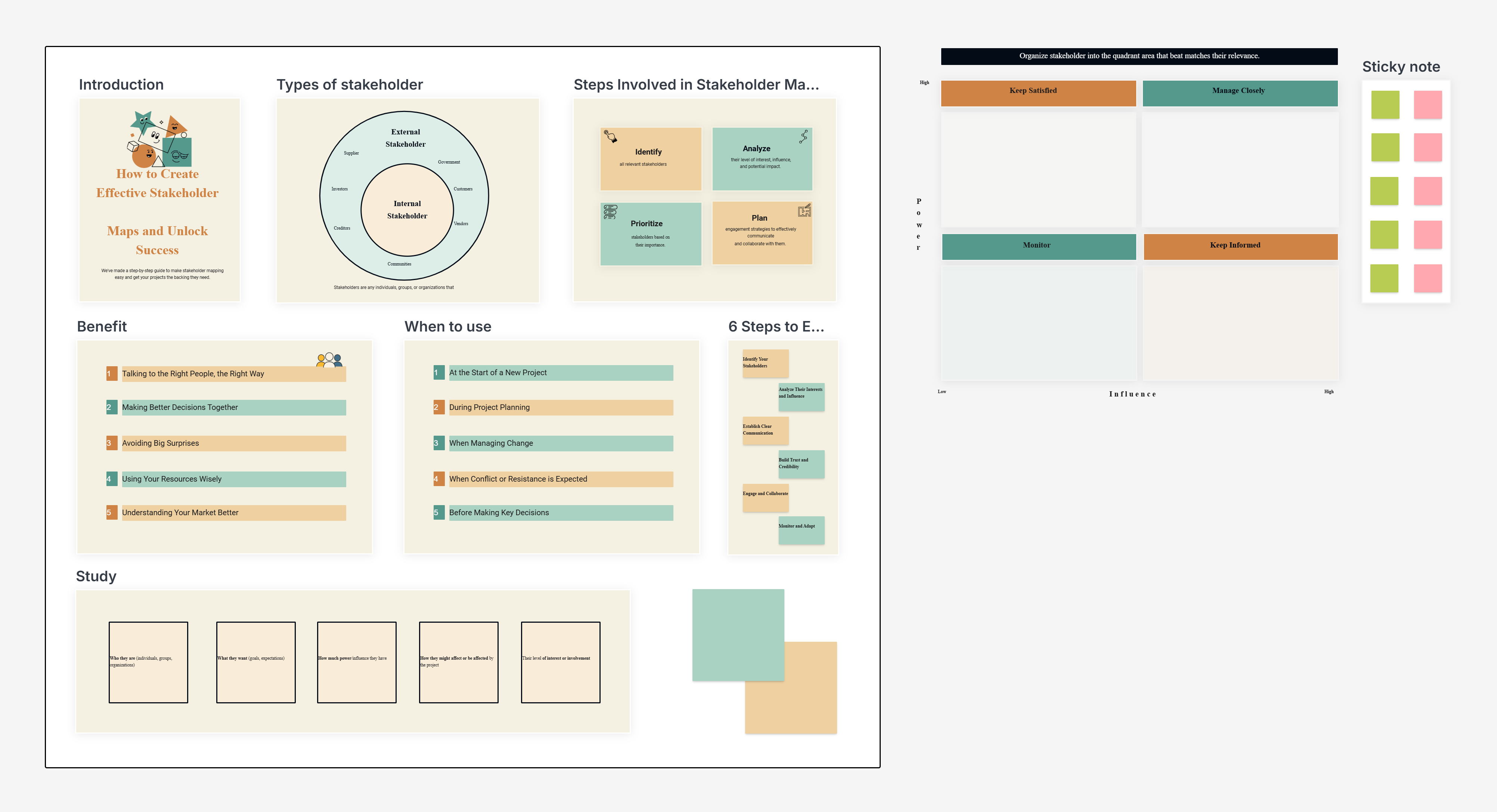This screenshot has height=812, width=1497.
Task: Click the map icon on Plan card
Action: [804, 210]
